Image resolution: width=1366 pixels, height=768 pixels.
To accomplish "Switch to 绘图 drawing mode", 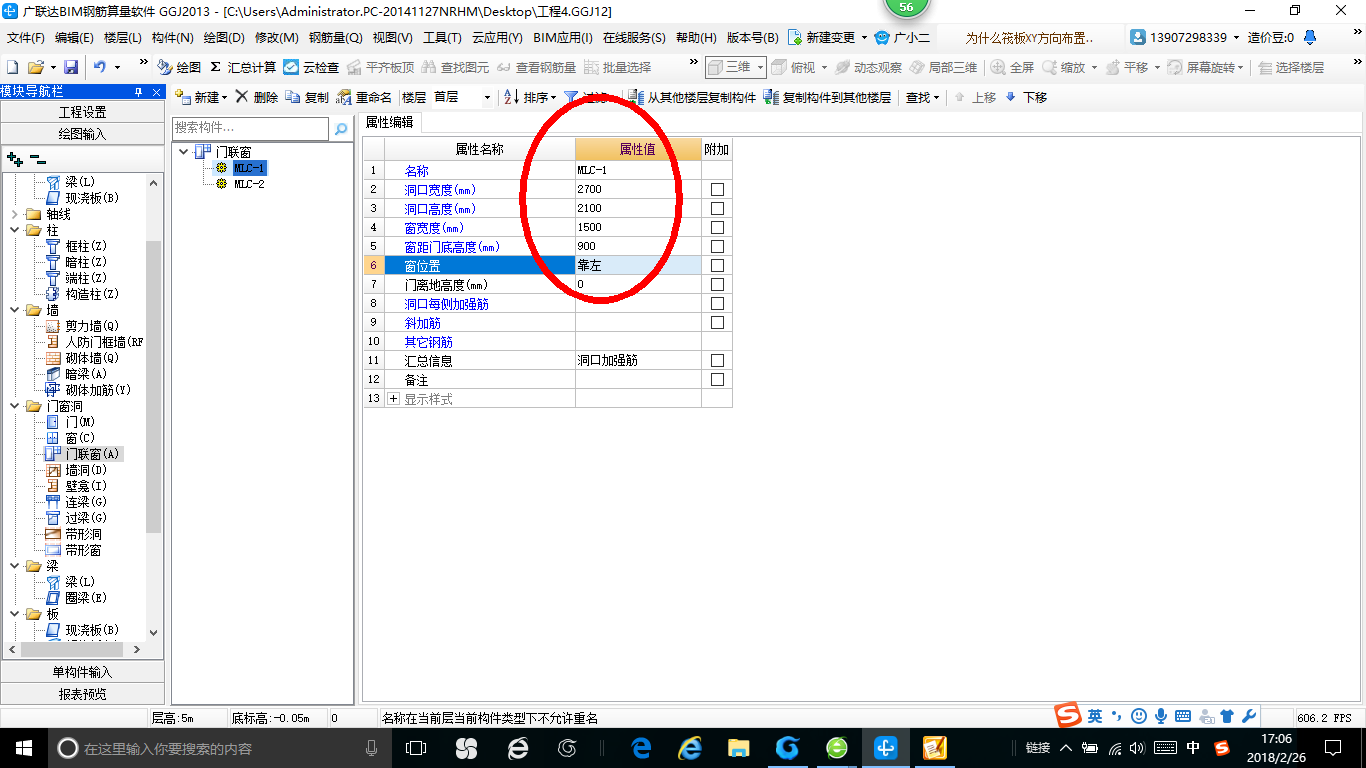I will coord(179,67).
